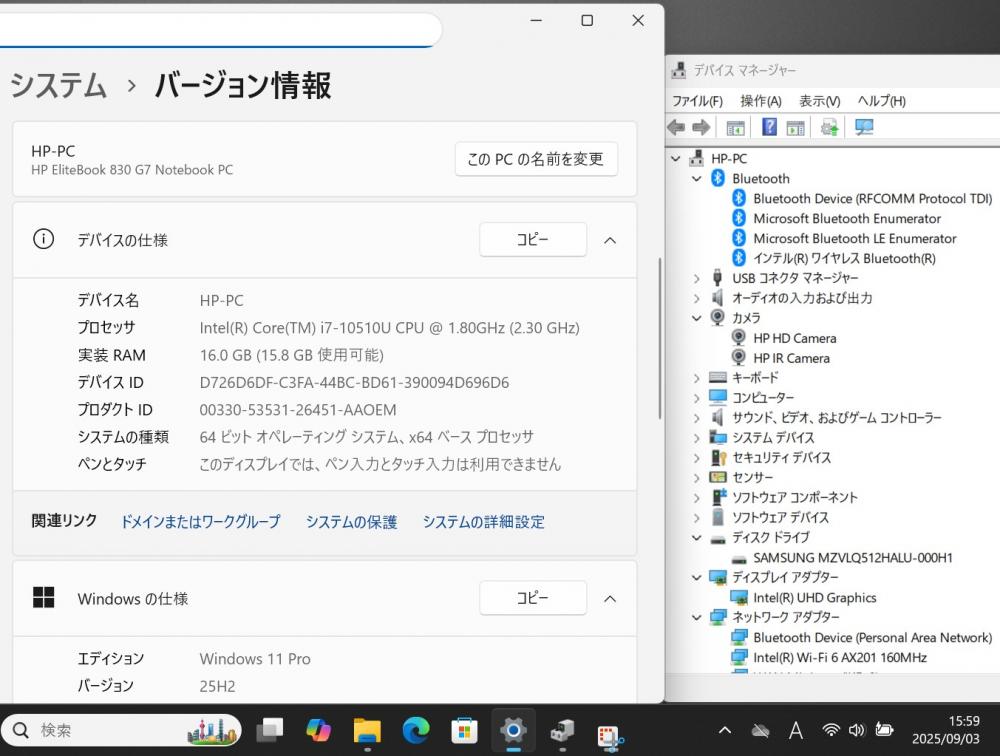Copy device specs with コピー button

click(533, 239)
